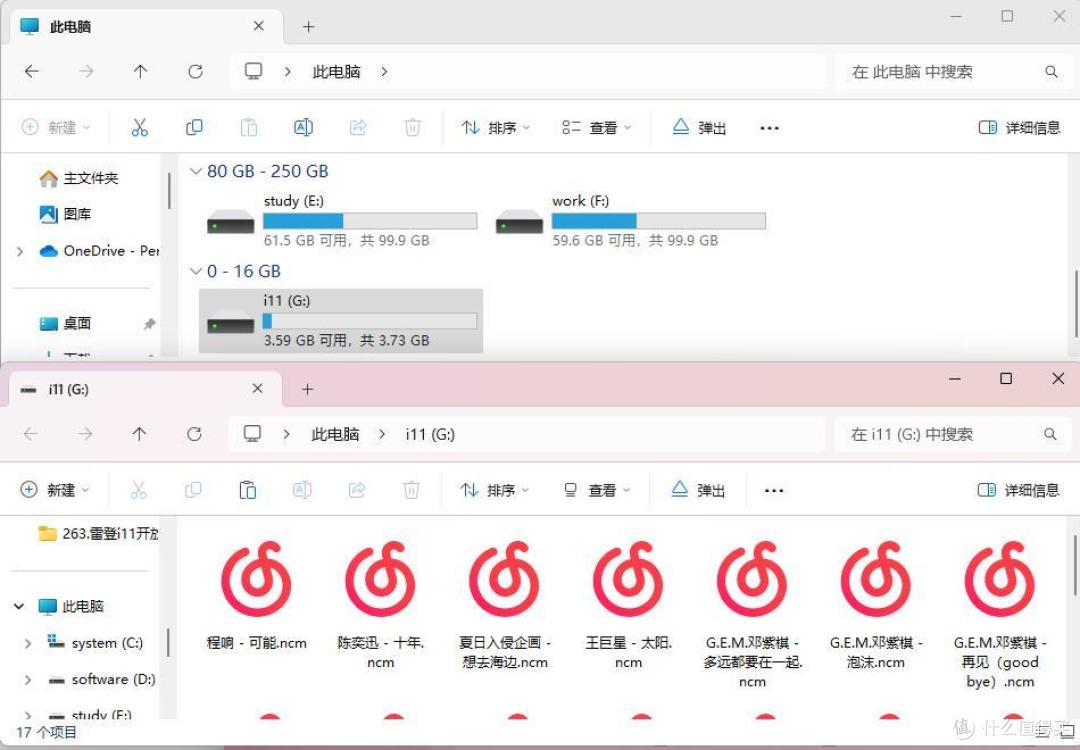
Task: Click i11 (G:) window vertical scrollbar
Action: tap(1075, 565)
